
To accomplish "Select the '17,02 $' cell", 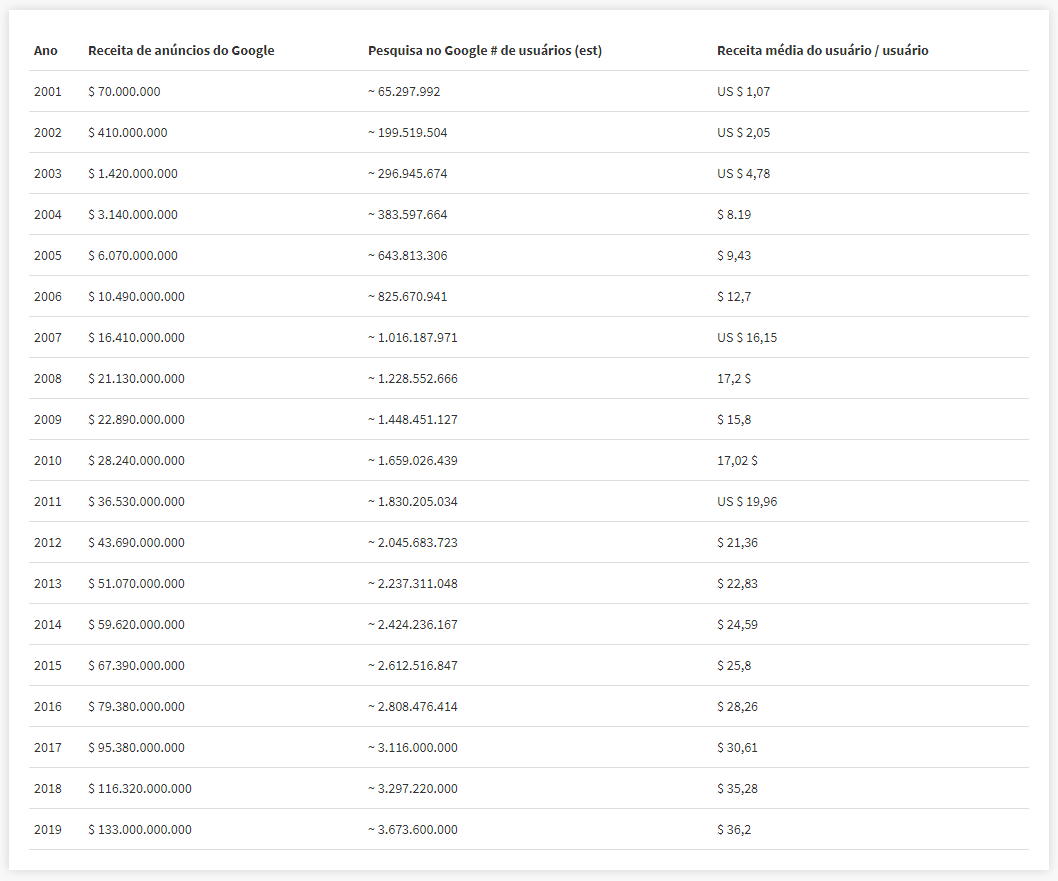I will [x=737, y=461].
